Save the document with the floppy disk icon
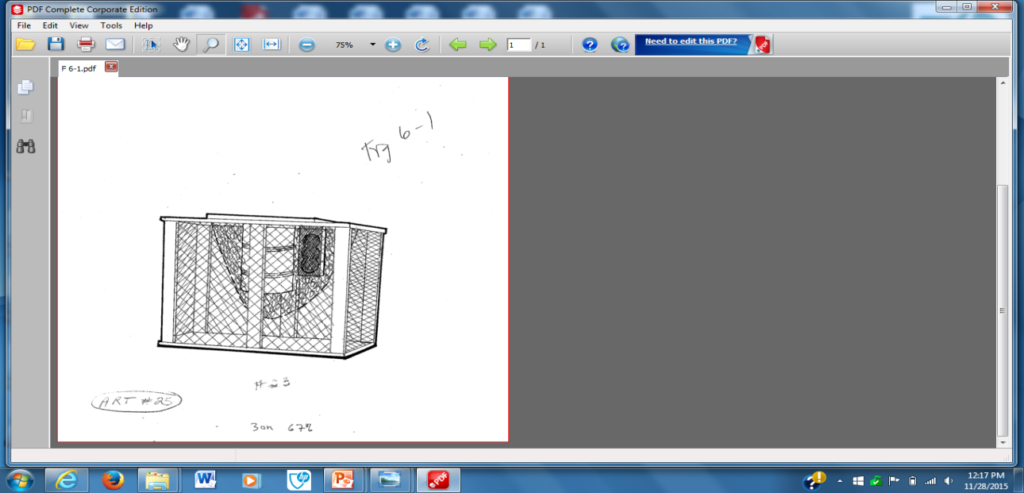Viewport: 1024px width, 493px height. (x=56, y=44)
